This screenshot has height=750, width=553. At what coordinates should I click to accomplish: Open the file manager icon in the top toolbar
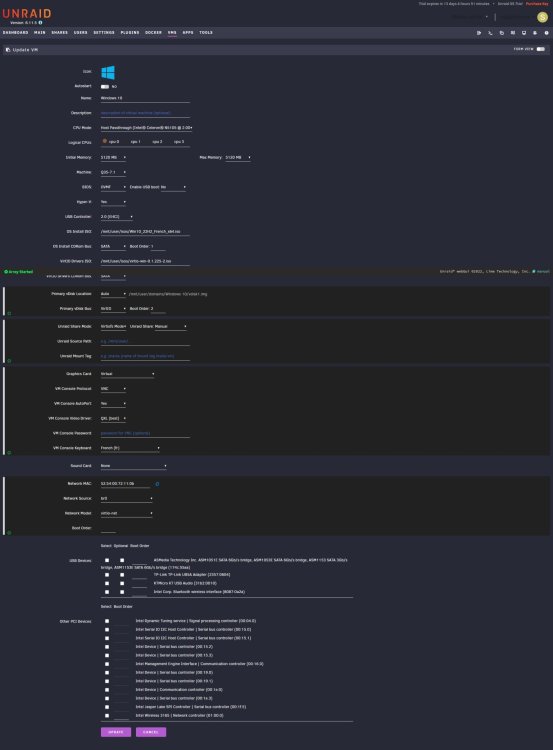501,33
